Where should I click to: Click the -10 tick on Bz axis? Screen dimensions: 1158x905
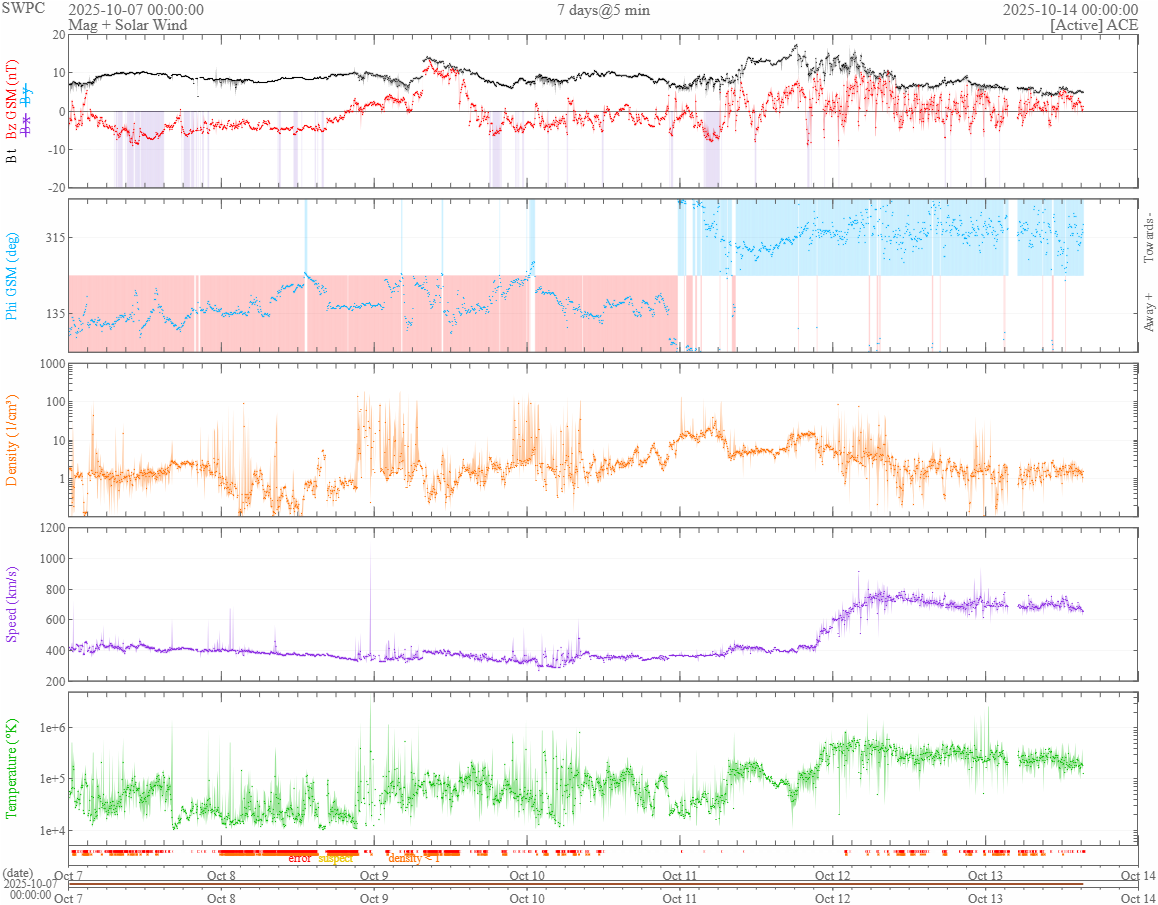click(56, 150)
